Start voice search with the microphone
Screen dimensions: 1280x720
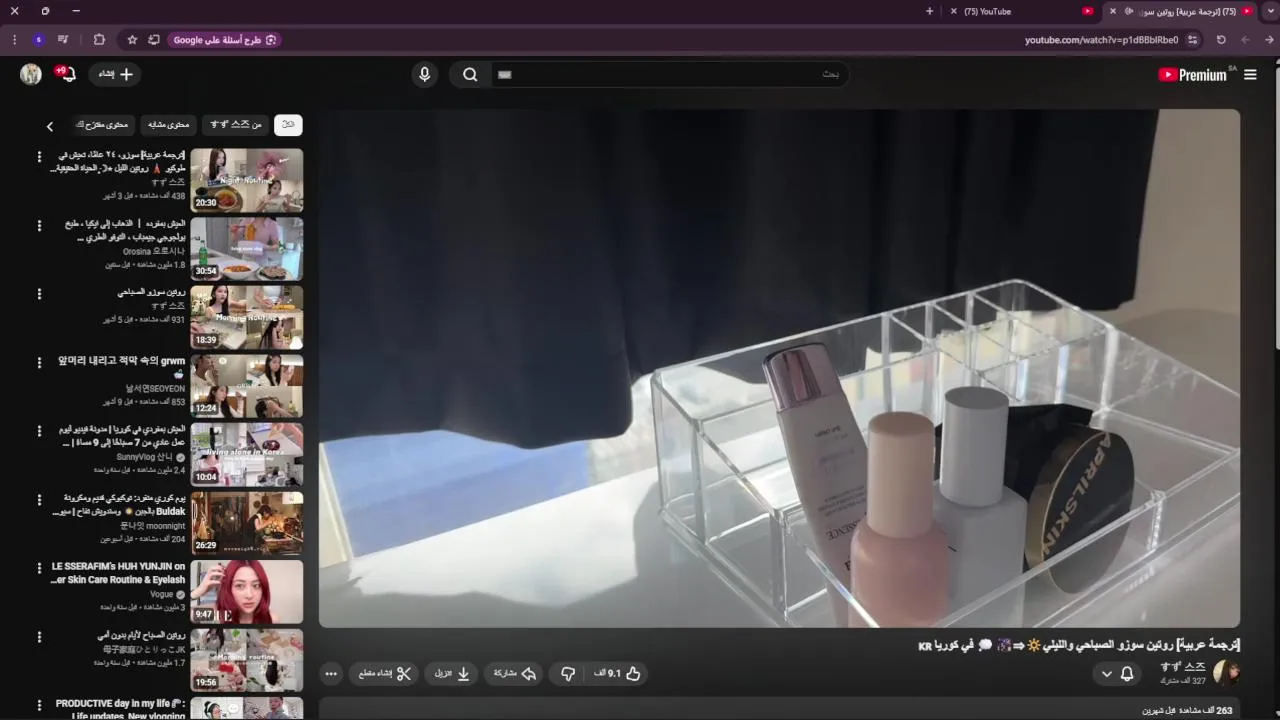(425, 74)
